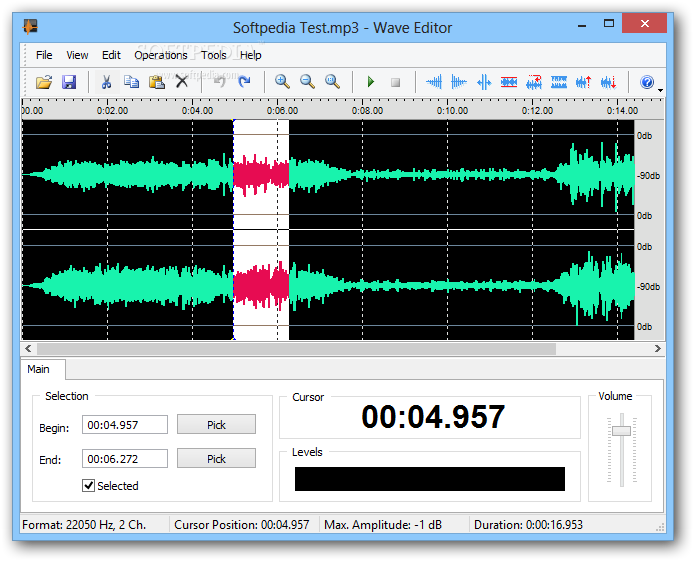Image resolution: width=694 pixels, height=561 pixels.
Task: Click the Pick button for Begin
Action: [x=216, y=425]
